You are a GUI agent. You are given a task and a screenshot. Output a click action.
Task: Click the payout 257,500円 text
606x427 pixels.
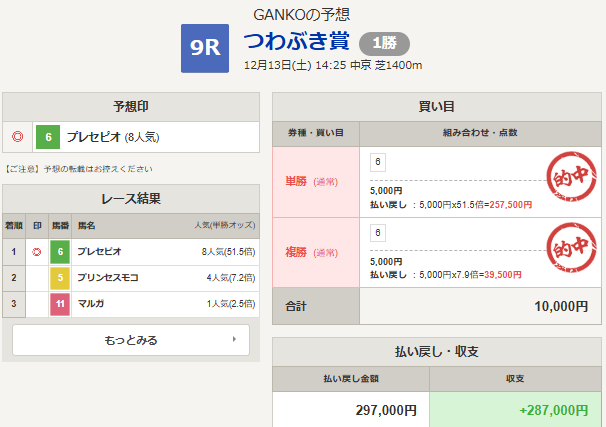(x=511, y=205)
